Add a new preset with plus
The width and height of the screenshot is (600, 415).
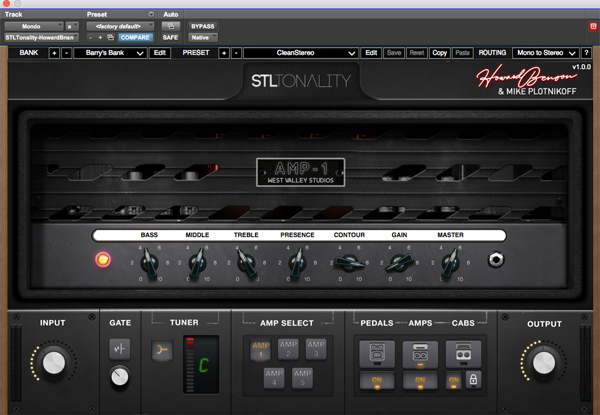coord(224,53)
